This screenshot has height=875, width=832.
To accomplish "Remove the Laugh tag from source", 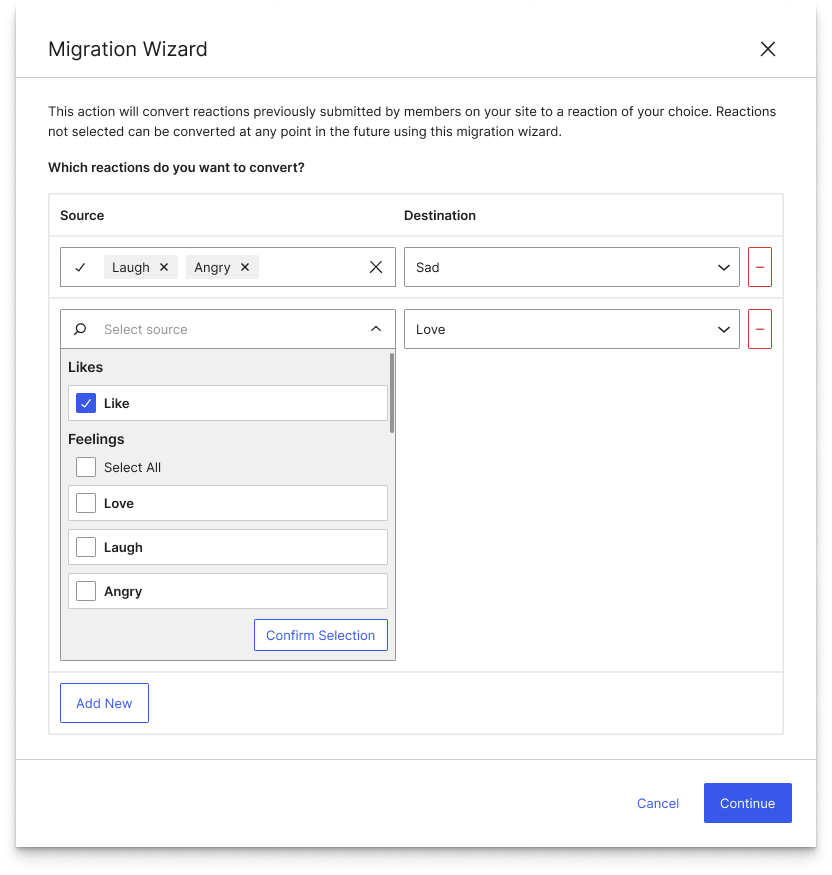I will click(164, 268).
